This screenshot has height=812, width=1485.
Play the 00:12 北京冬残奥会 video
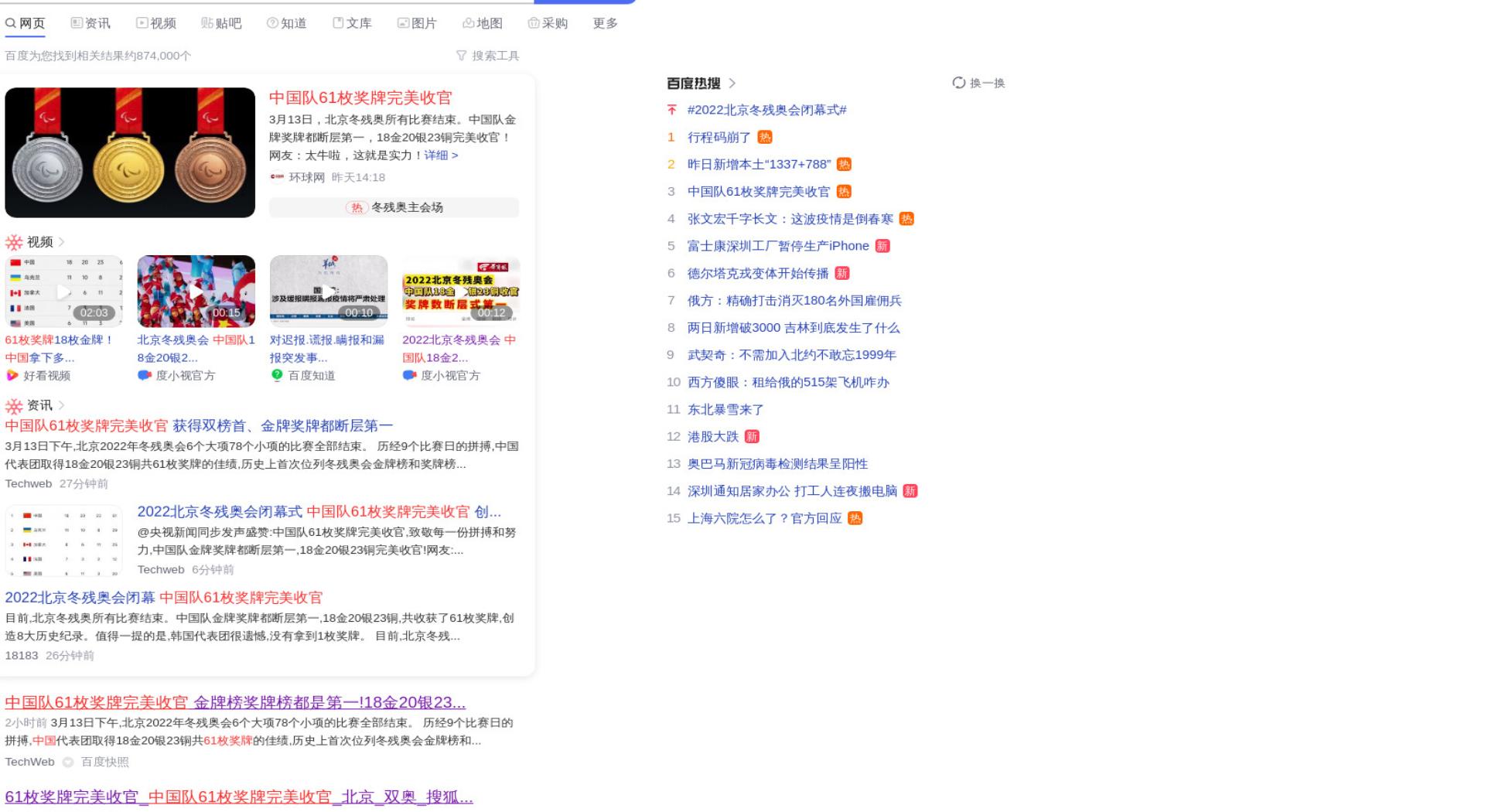coord(461,291)
